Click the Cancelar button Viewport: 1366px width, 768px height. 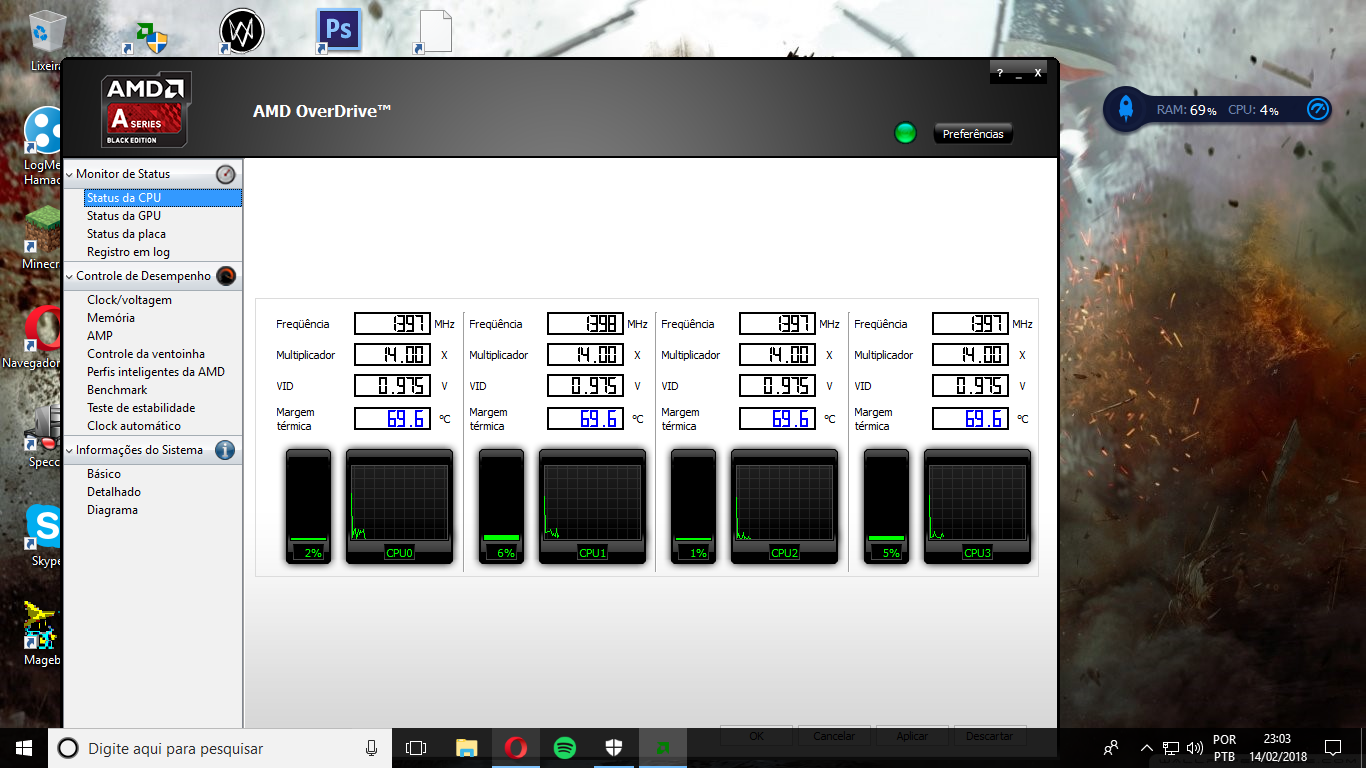pyautogui.click(x=834, y=736)
